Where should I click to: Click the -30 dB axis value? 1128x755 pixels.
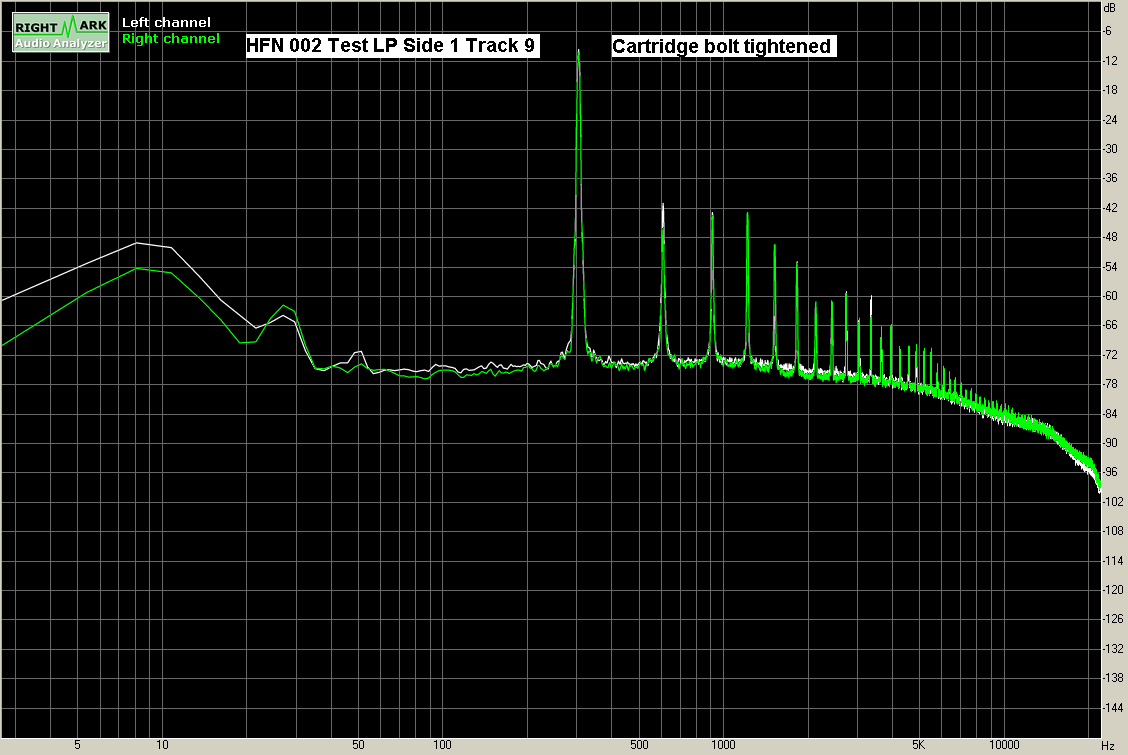[x=1111, y=149]
